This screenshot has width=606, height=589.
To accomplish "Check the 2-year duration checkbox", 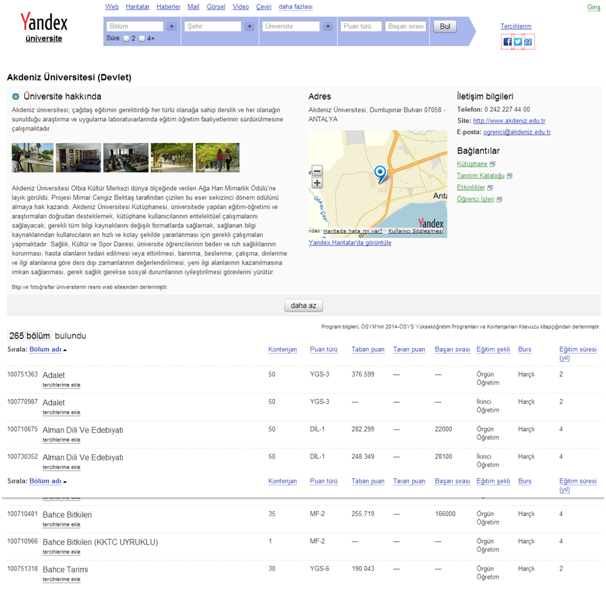I will click(x=127, y=38).
